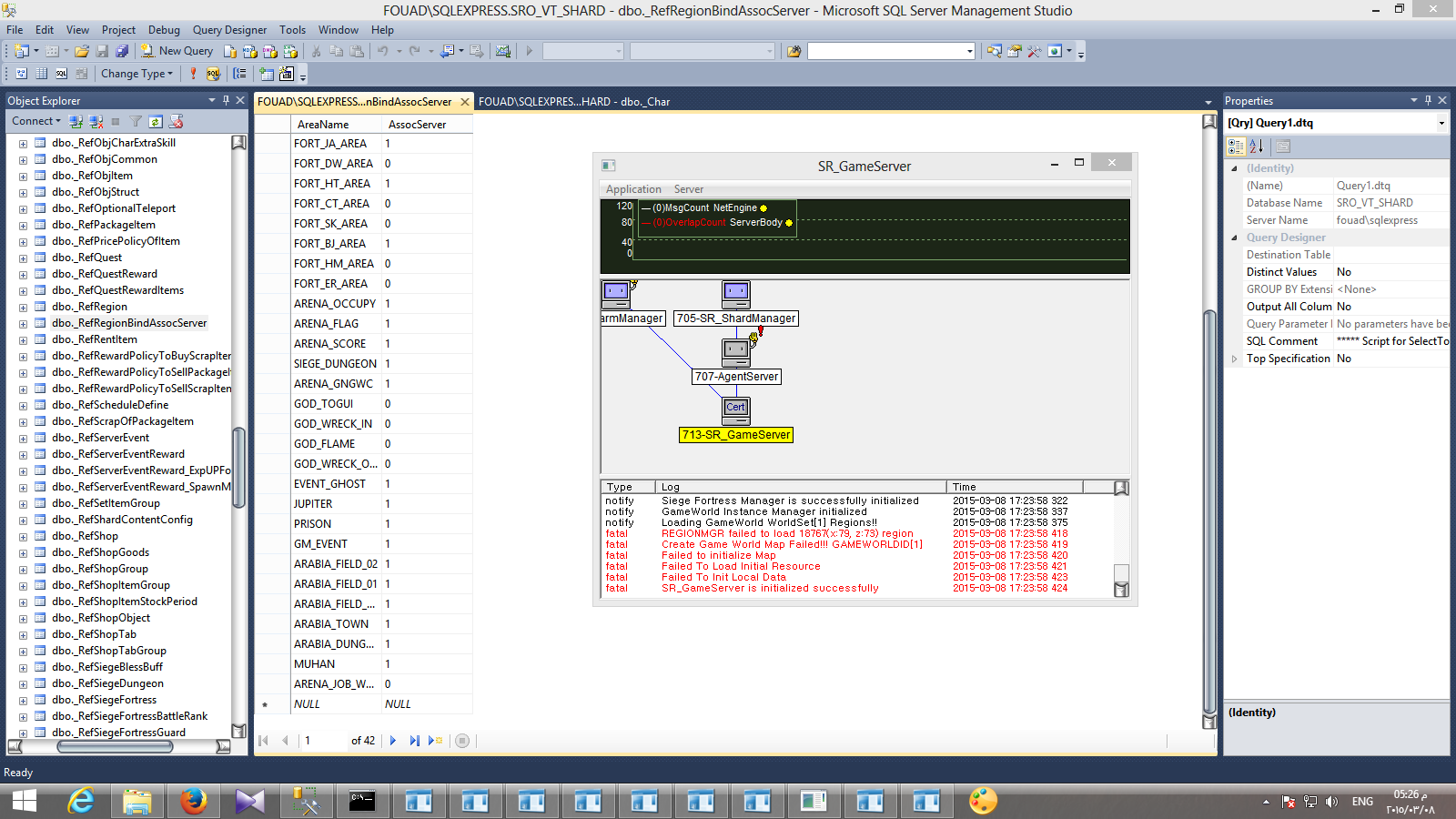Click the Object Explorer vertical scrollbar thumb
Image resolution: width=1456 pixels, height=819 pixels.
click(x=238, y=469)
